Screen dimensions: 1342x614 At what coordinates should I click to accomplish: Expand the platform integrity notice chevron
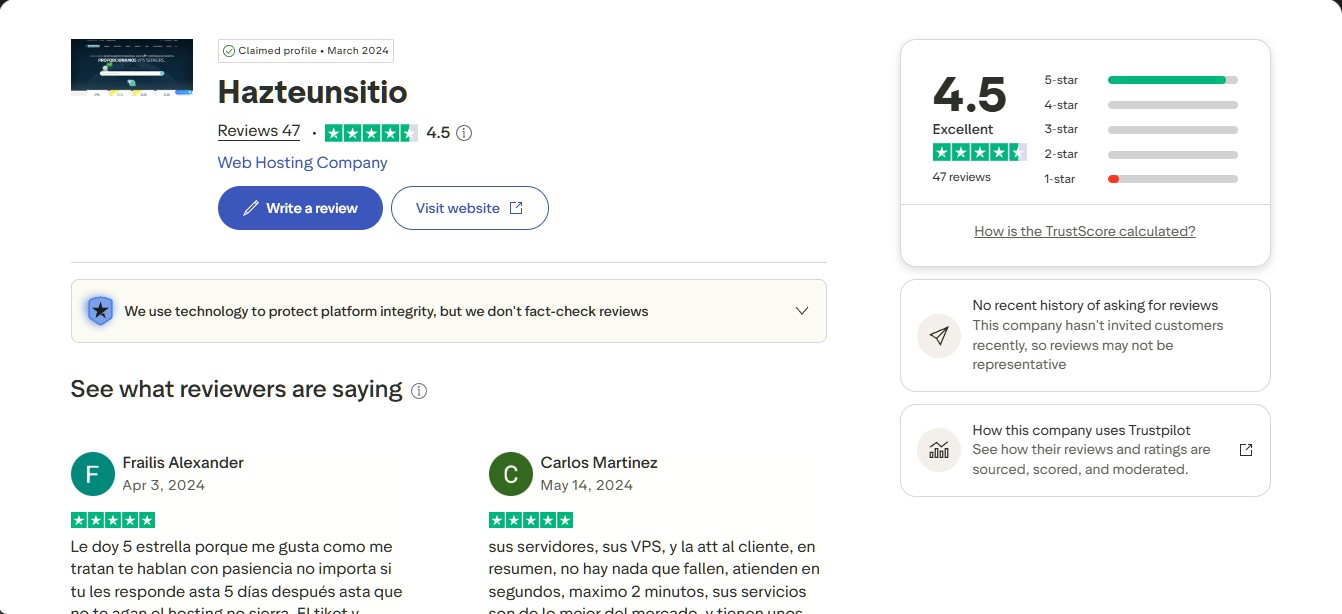[801, 311]
